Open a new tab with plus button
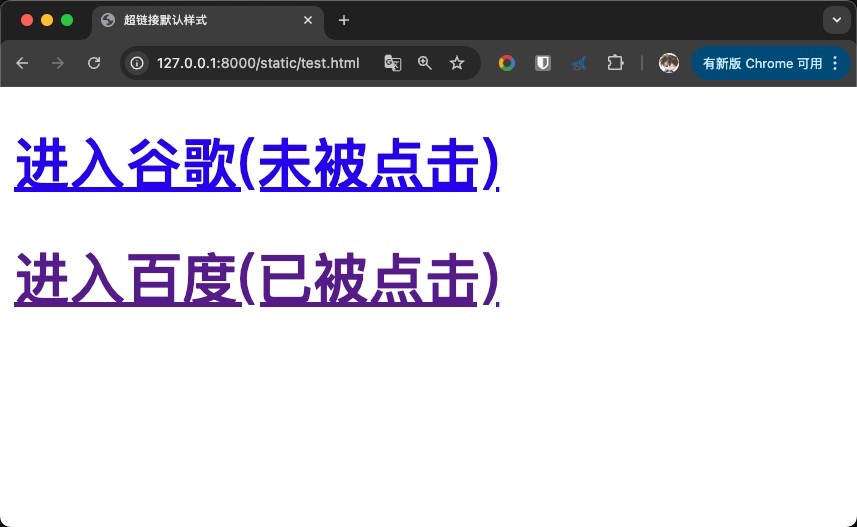 point(344,20)
